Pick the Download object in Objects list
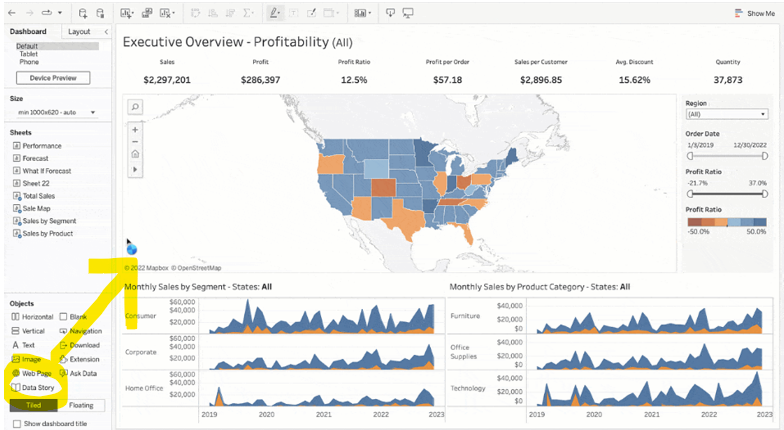The image size is (784, 430). tap(80, 345)
